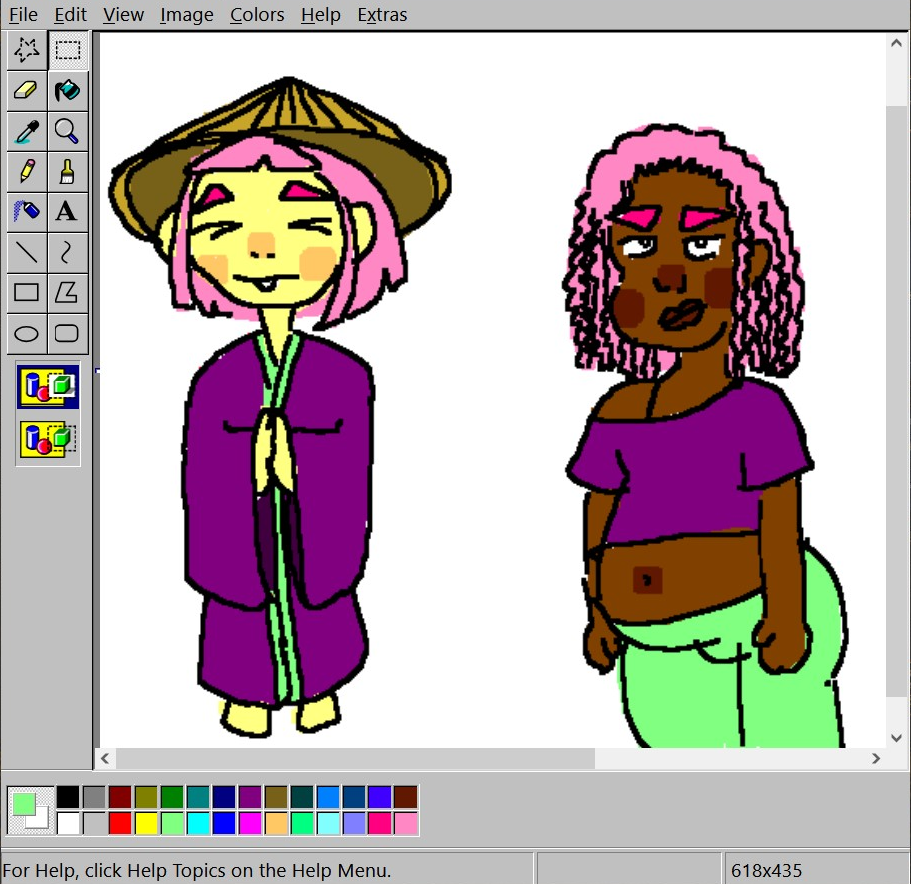Select the Magnifier tool
Screen dimensions: 911x884
pyautogui.click(x=67, y=131)
